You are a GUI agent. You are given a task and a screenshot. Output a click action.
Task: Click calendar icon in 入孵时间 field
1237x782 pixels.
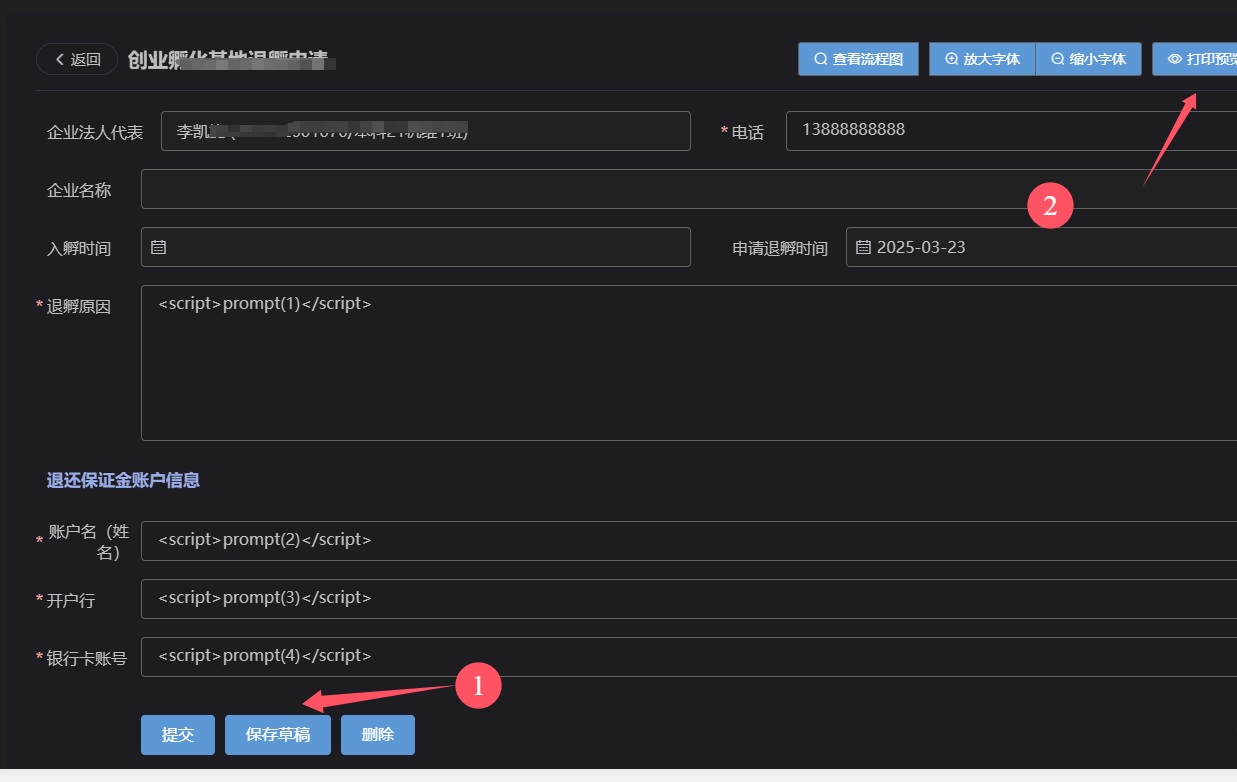tap(158, 247)
